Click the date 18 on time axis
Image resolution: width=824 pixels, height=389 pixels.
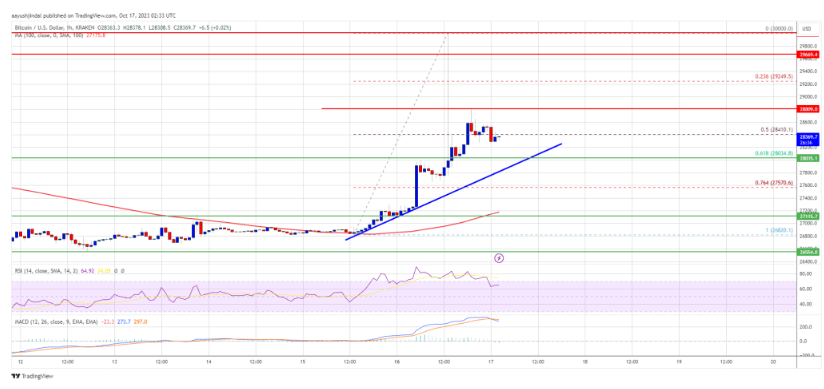click(x=585, y=362)
